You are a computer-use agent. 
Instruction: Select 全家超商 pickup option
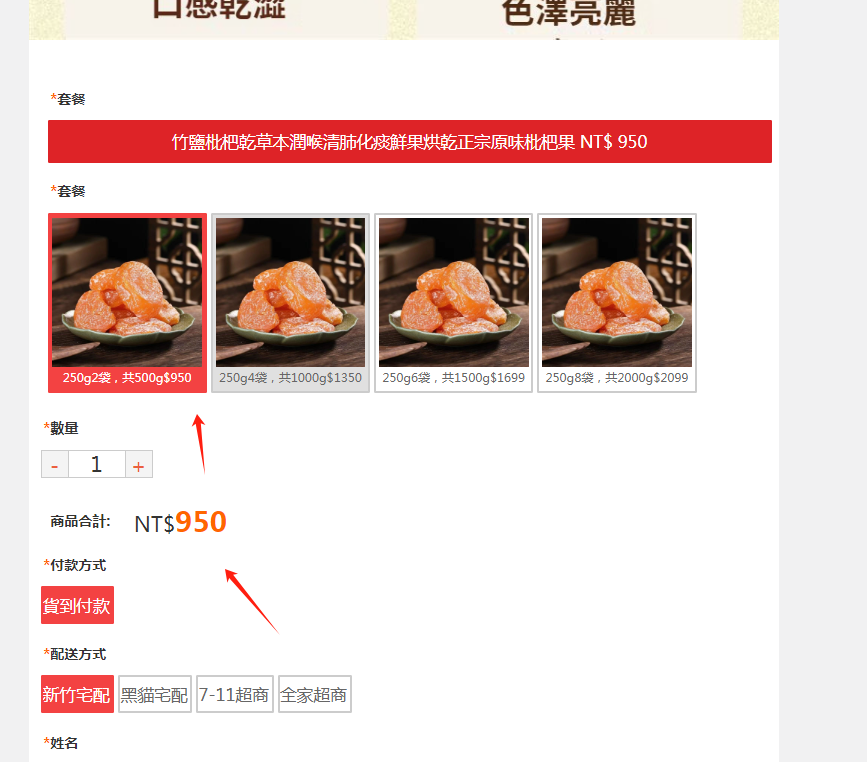click(x=315, y=694)
